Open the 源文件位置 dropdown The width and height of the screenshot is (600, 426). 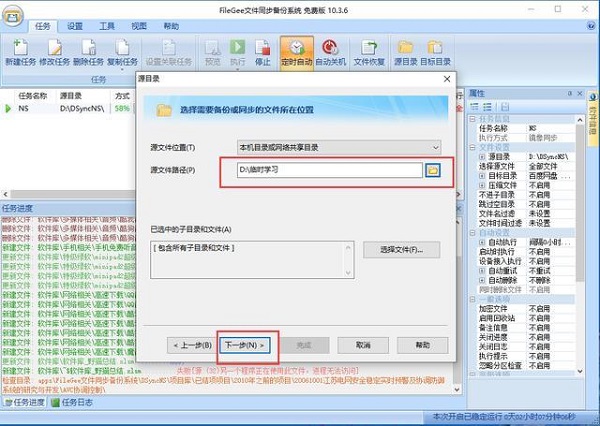point(339,147)
